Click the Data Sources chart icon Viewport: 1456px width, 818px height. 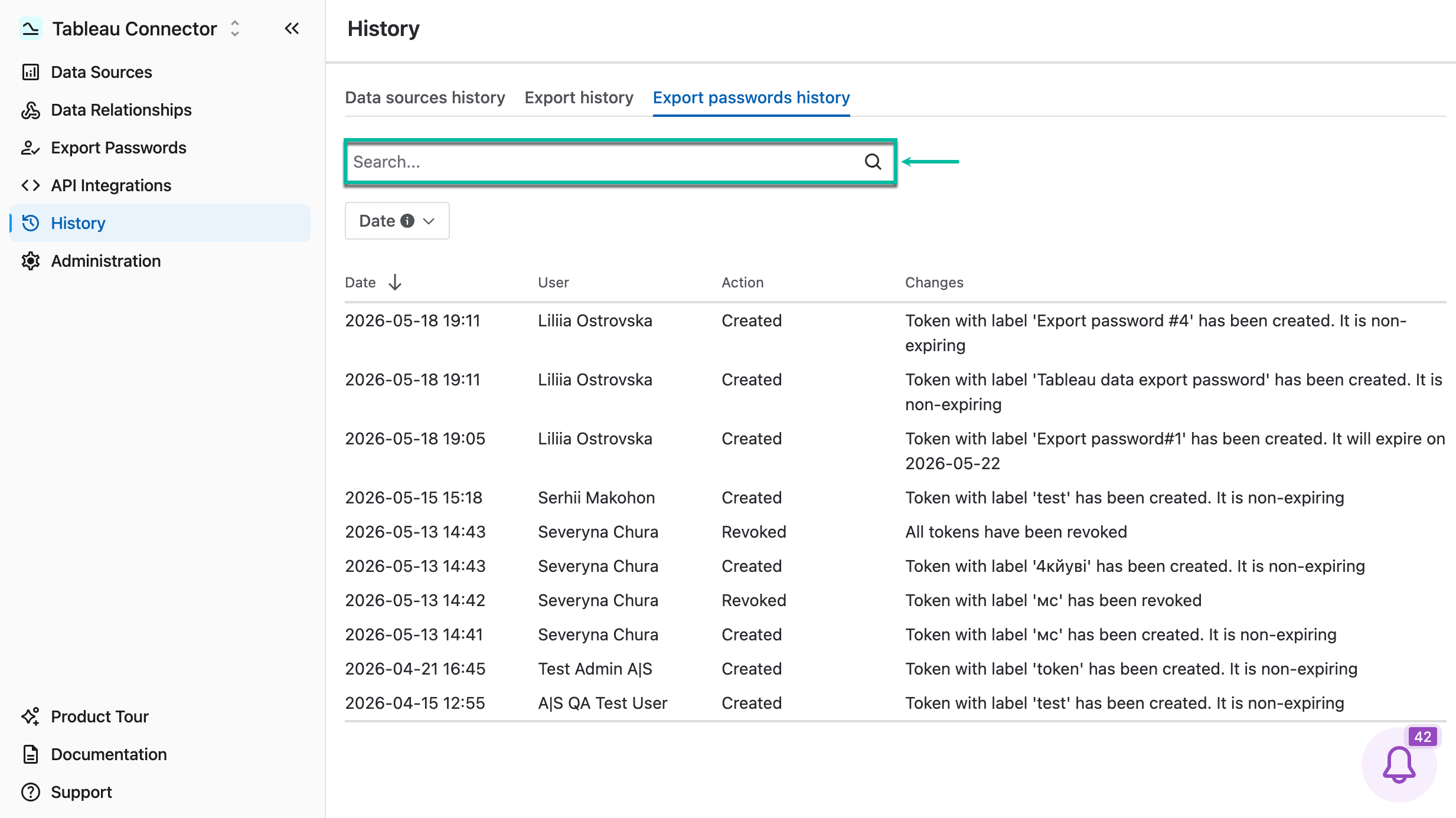[x=31, y=72]
